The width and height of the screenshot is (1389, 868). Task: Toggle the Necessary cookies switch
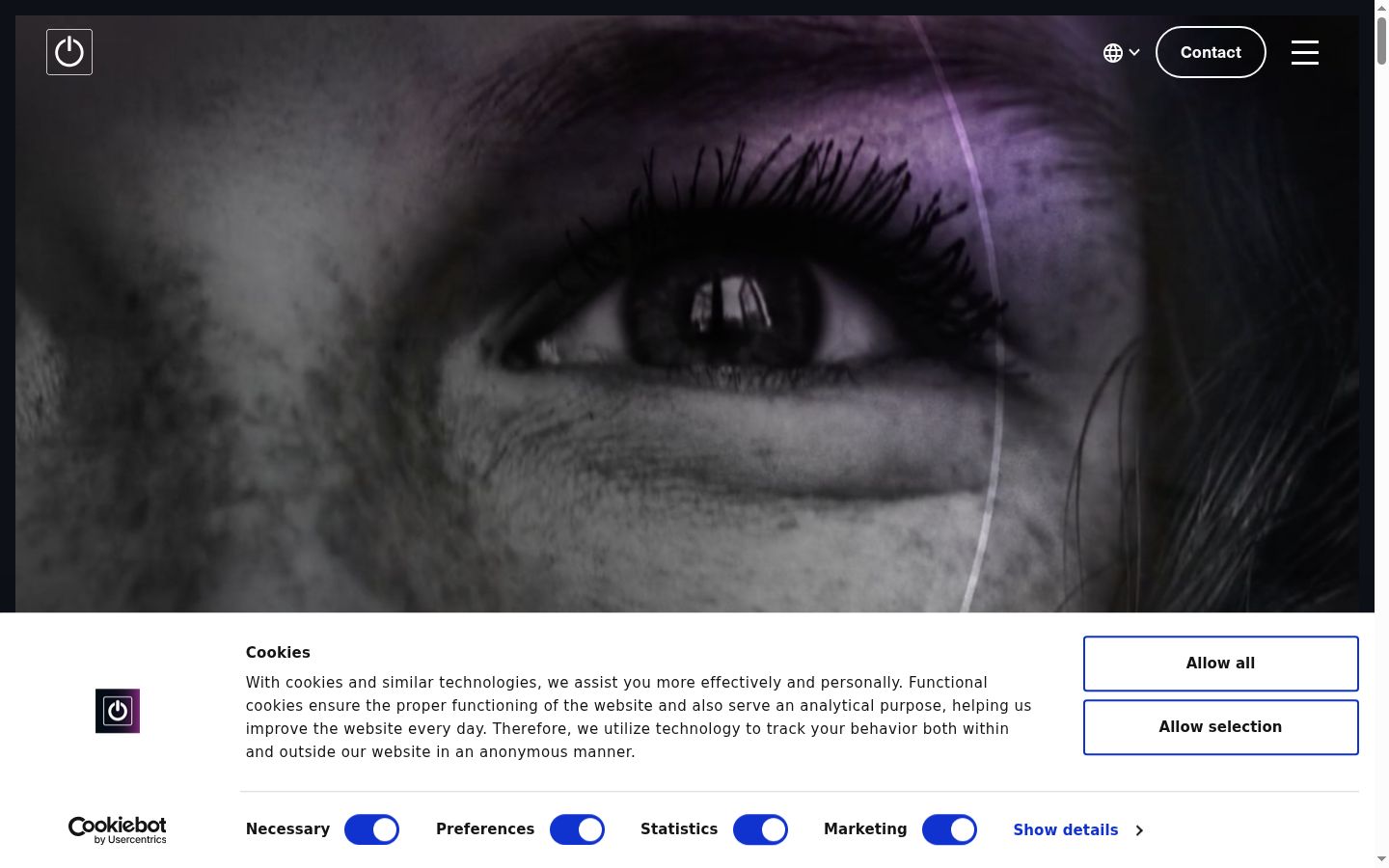(371, 829)
